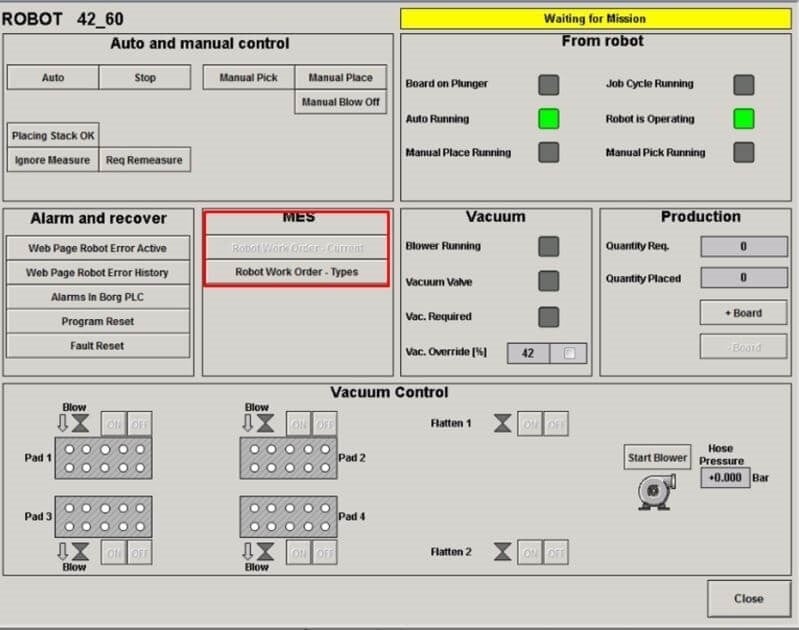
Task: Open Robot Work Order - Current
Action: (x=297, y=248)
